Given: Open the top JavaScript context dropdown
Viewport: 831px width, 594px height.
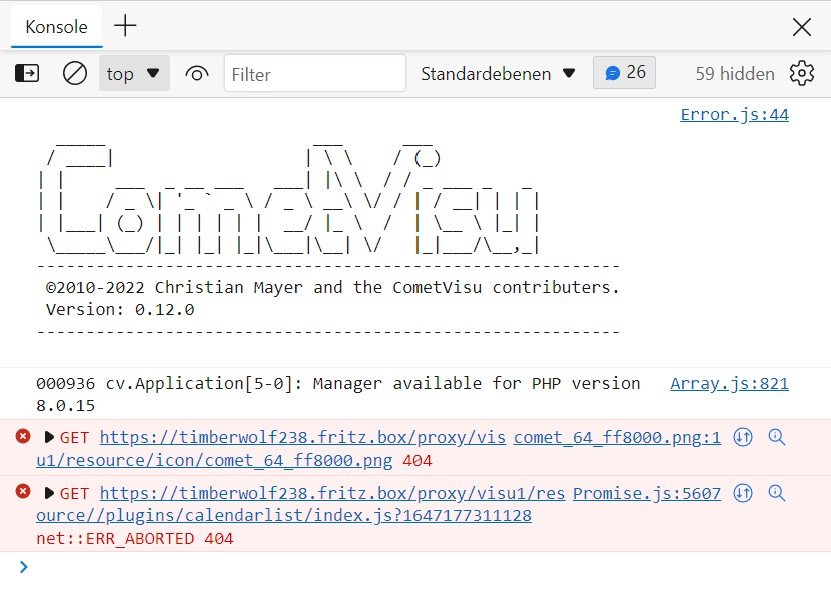Looking at the screenshot, I should click(134, 73).
